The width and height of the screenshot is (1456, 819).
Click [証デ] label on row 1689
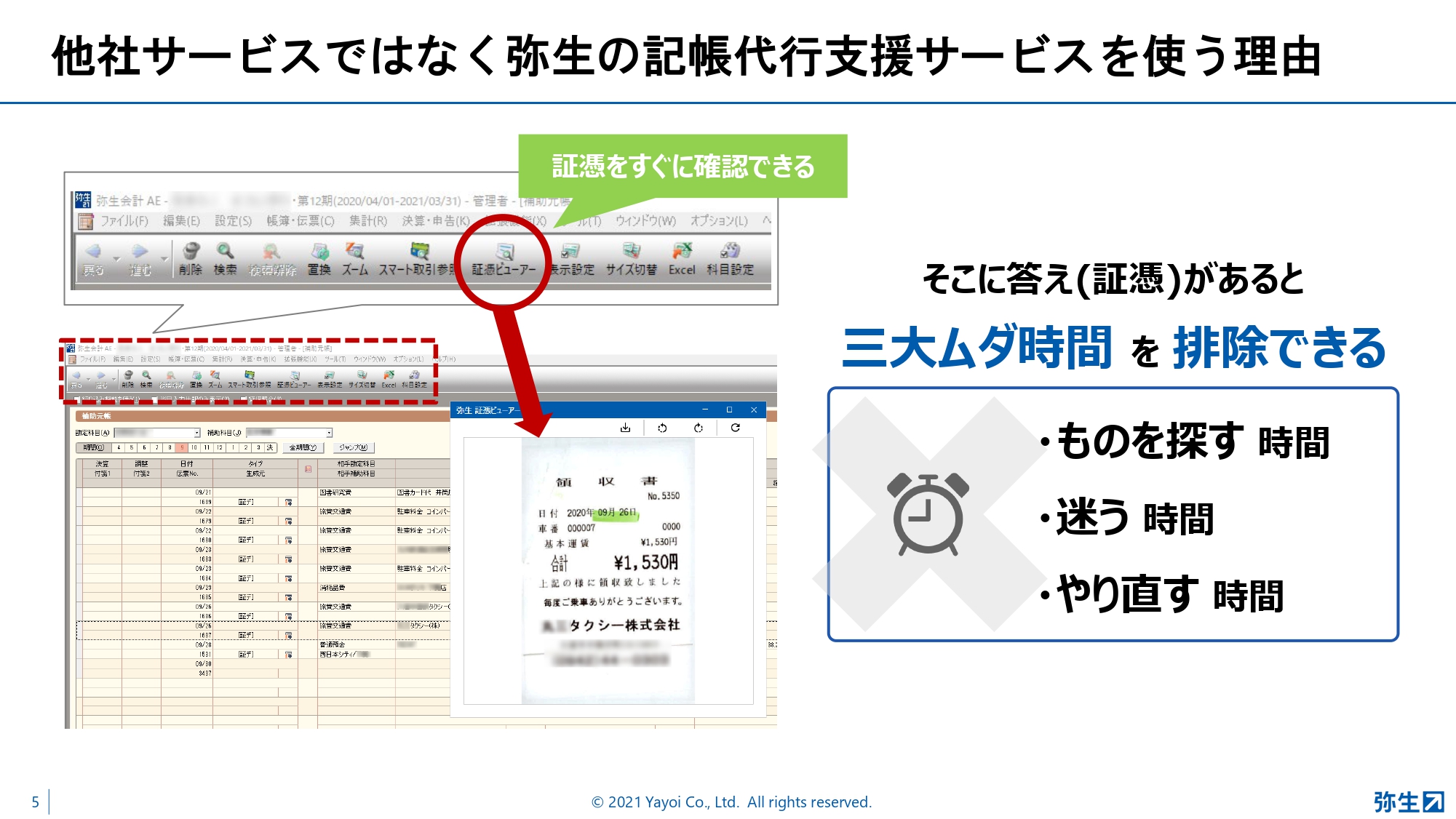246,502
